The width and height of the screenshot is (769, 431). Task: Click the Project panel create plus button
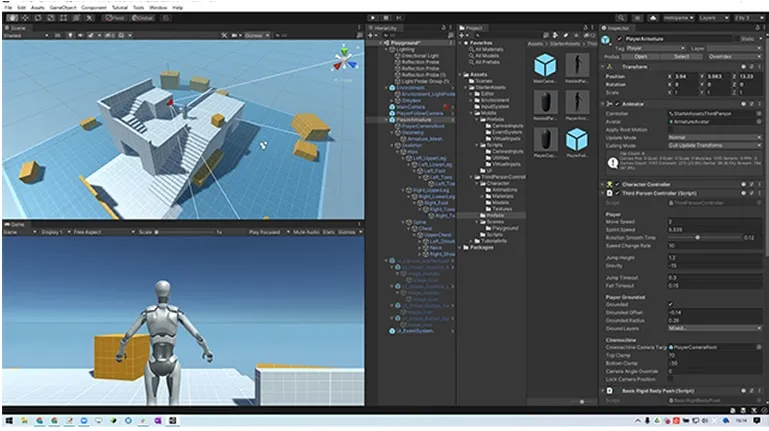coord(461,35)
